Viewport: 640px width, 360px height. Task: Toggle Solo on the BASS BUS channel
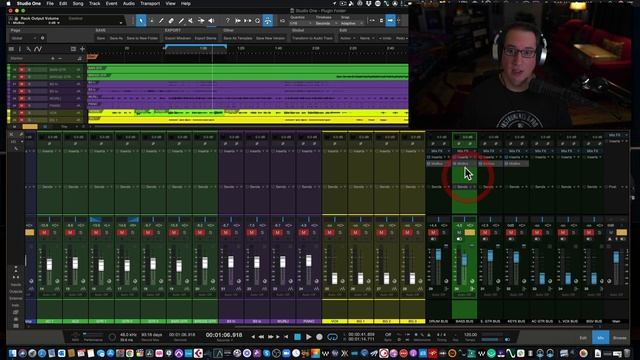click(x=470, y=233)
